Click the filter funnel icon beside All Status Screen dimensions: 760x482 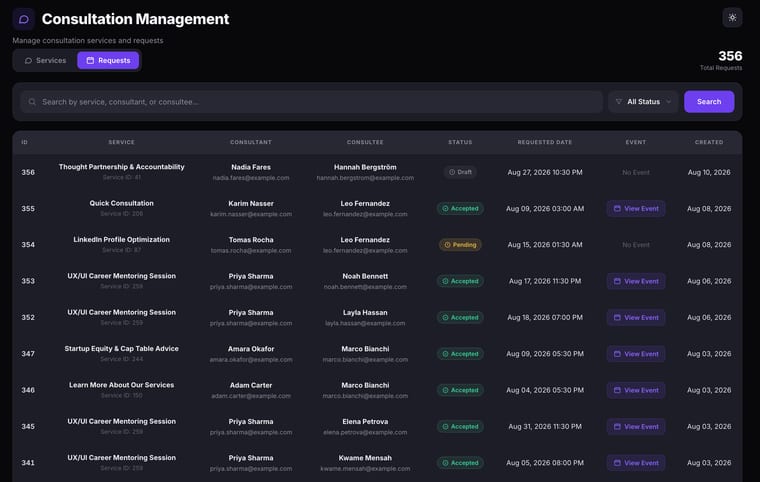[x=618, y=102]
